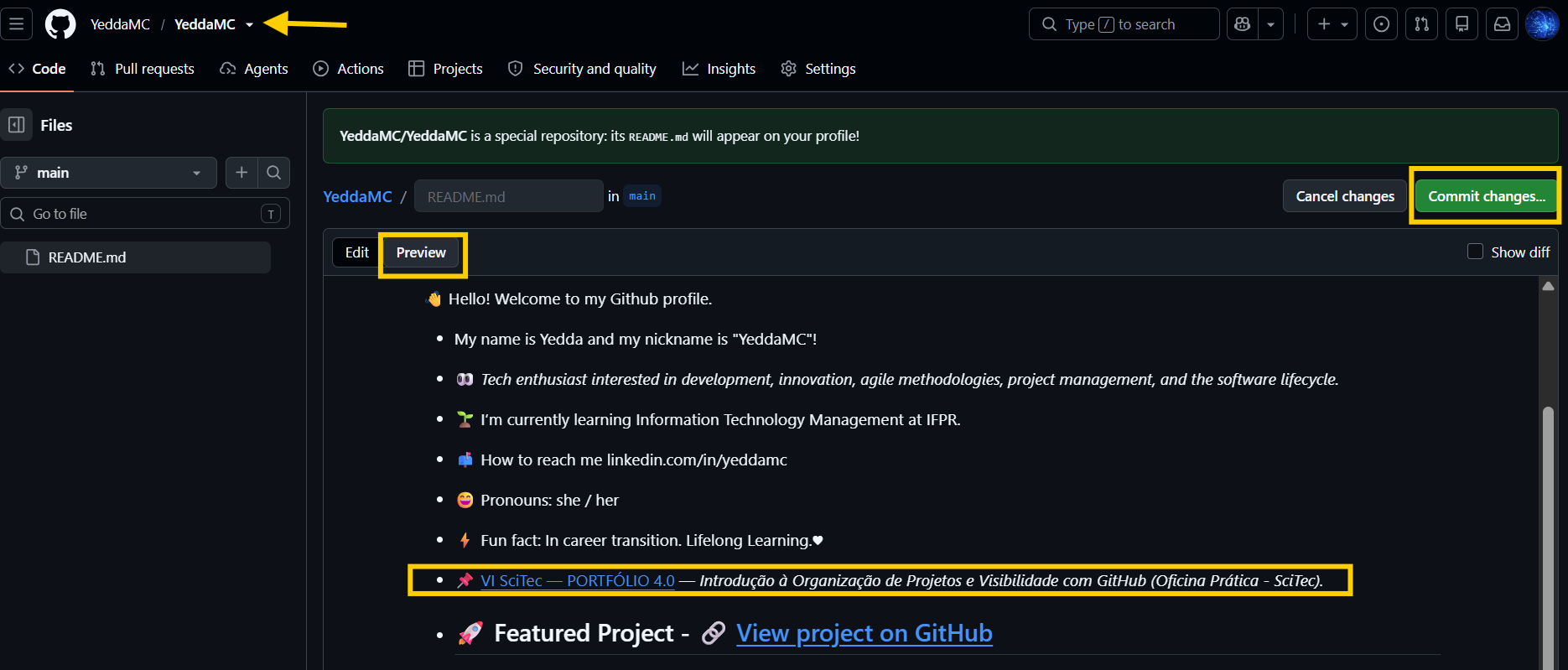Open the Issues icon in header
The image size is (1568, 670).
tap(1382, 24)
